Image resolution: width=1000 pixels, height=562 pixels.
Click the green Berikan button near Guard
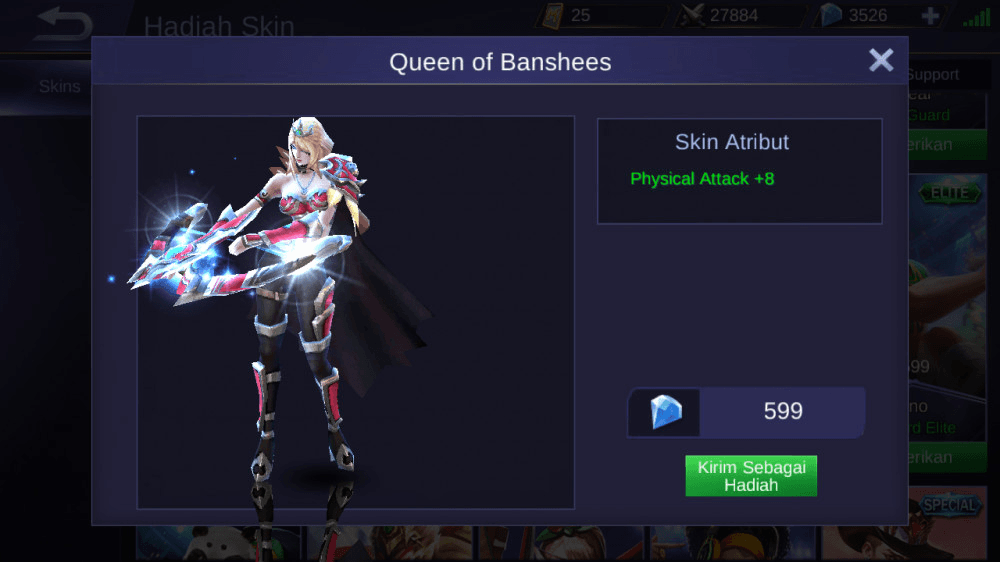pyautogui.click(x=947, y=145)
